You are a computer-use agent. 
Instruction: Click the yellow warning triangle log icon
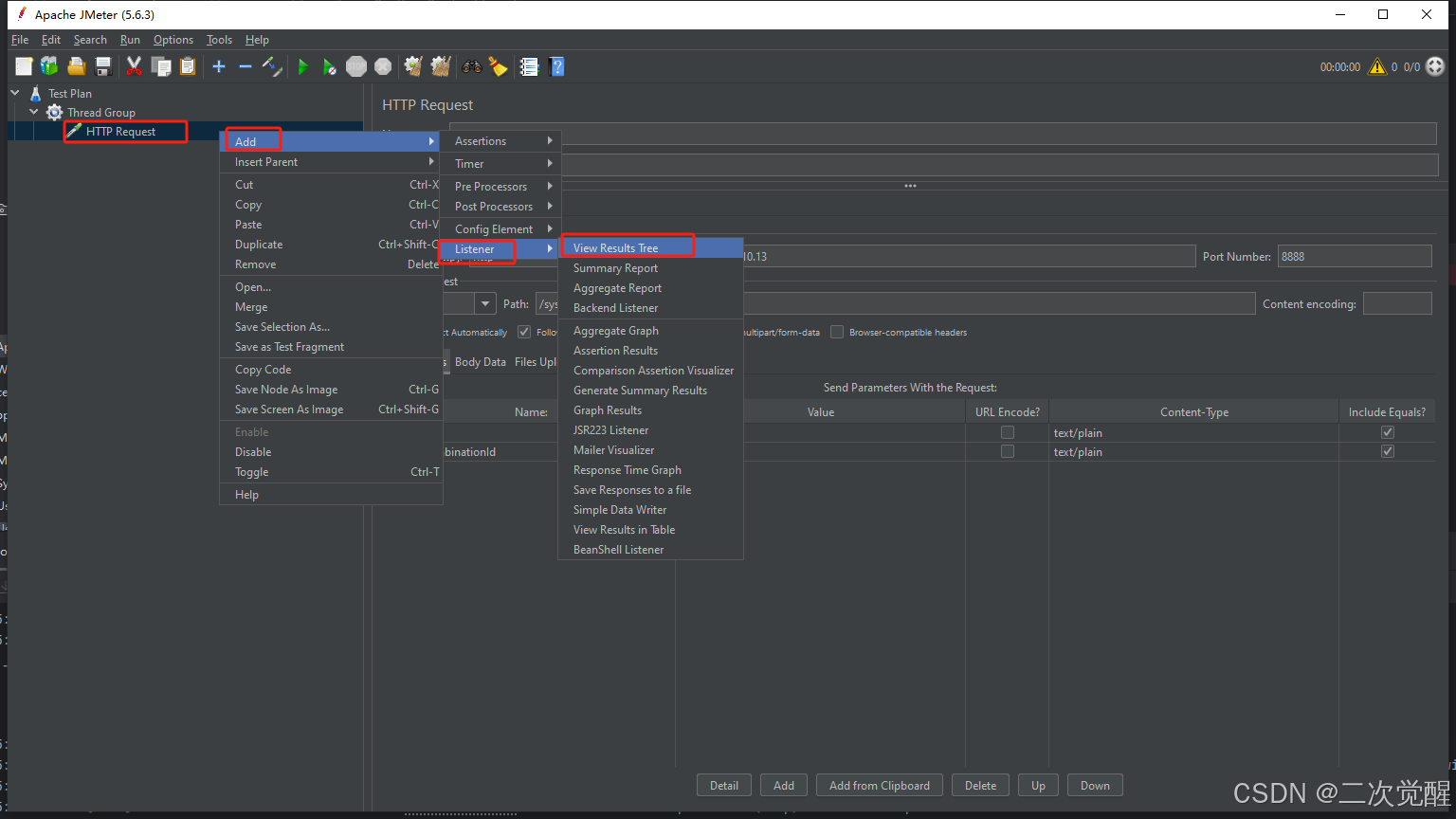coord(1377,66)
